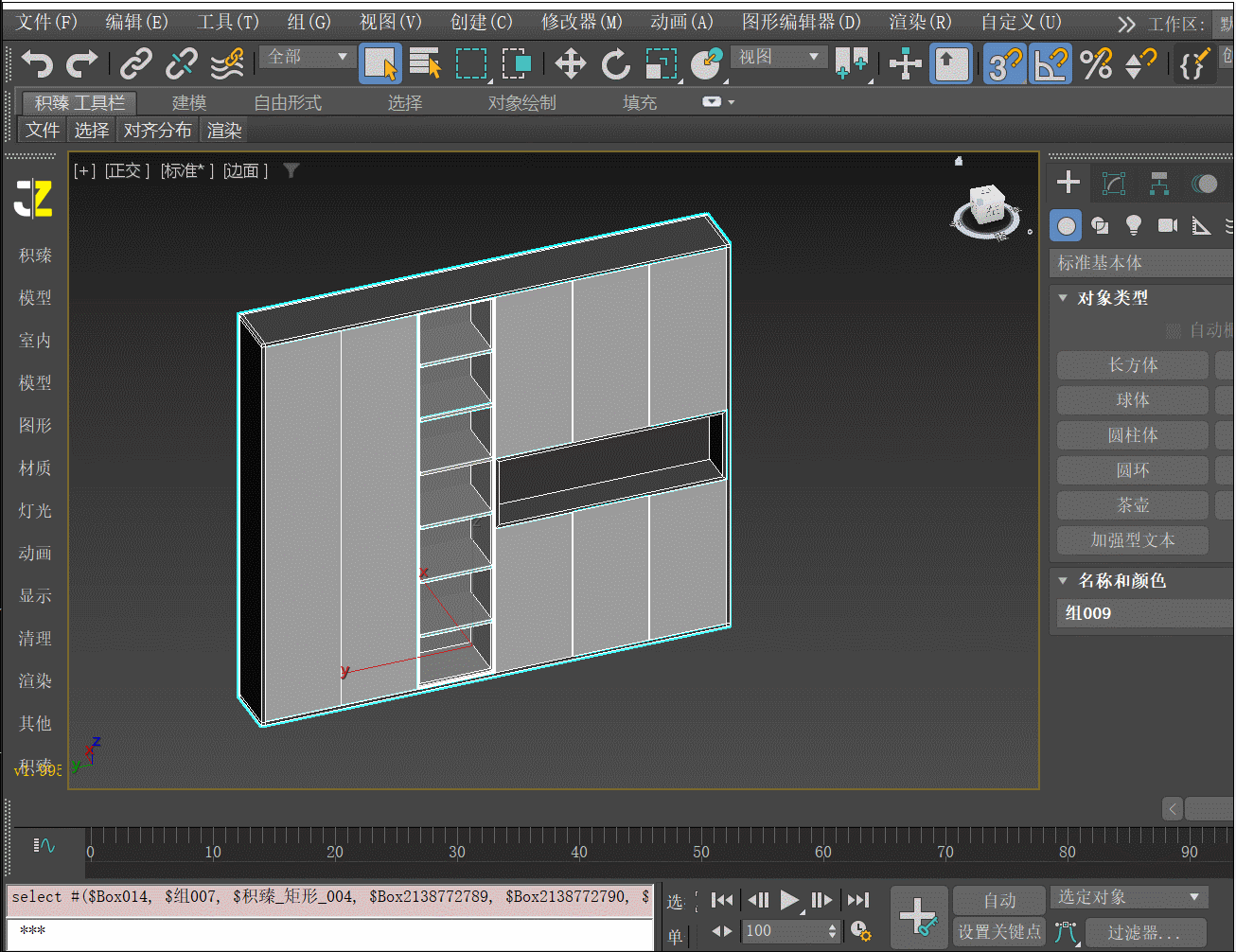Click the Go to End frame button
1236x952 pixels.
pyautogui.click(x=858, y=900)
